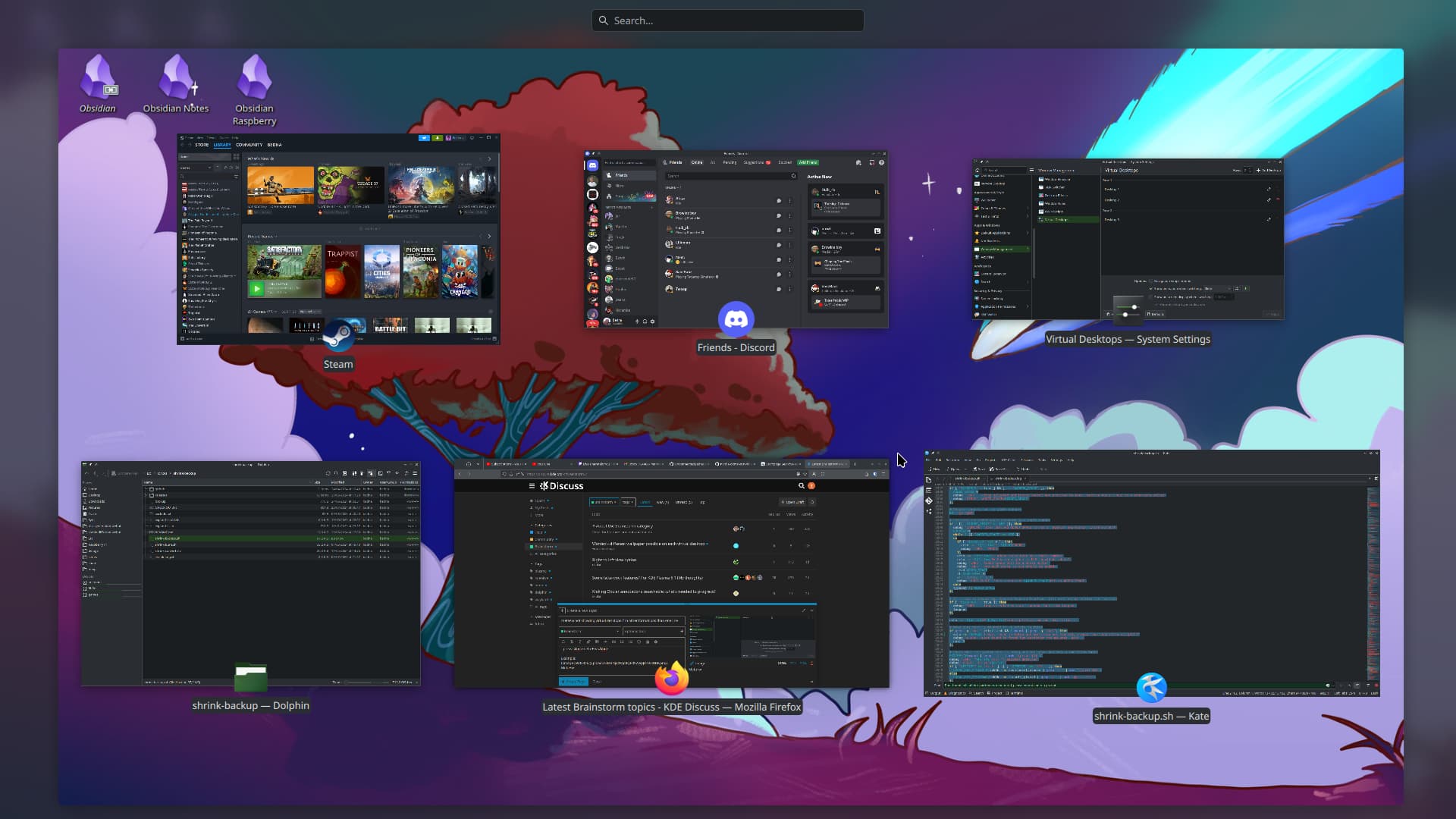Click the message bubble icon beside Twang in Discord
Image resolution: width=1456 pixels, height=819 pixels.
(x=779, y=289)
